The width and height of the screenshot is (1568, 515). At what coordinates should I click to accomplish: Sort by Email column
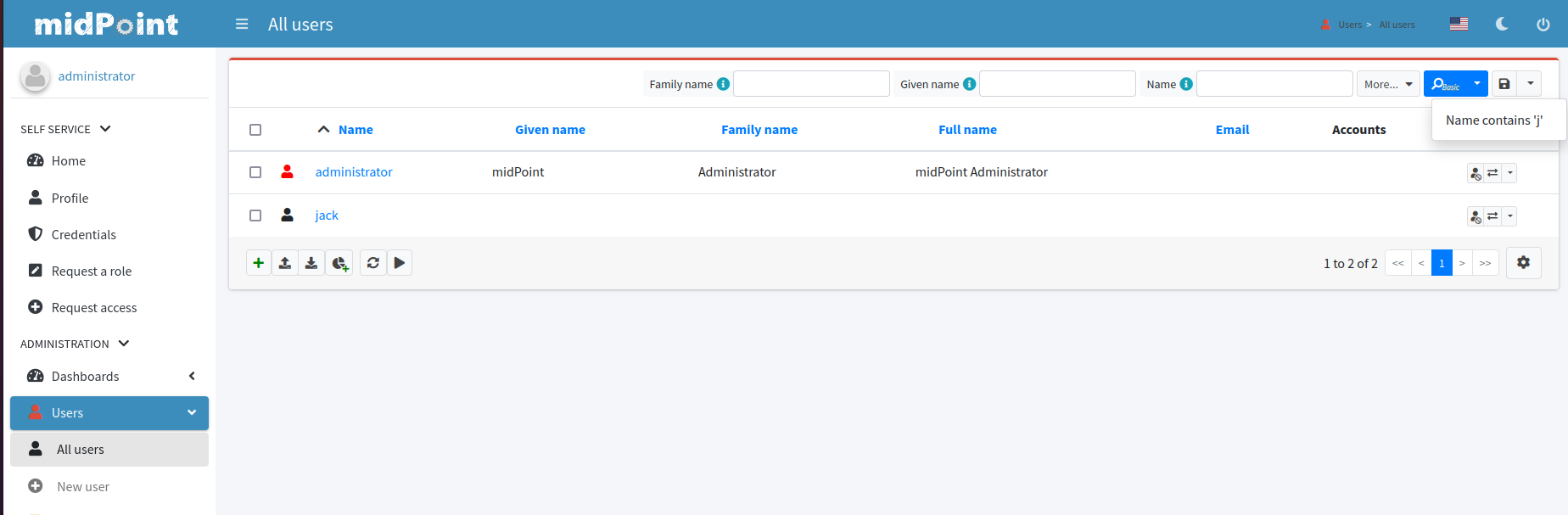(1232, 130)
